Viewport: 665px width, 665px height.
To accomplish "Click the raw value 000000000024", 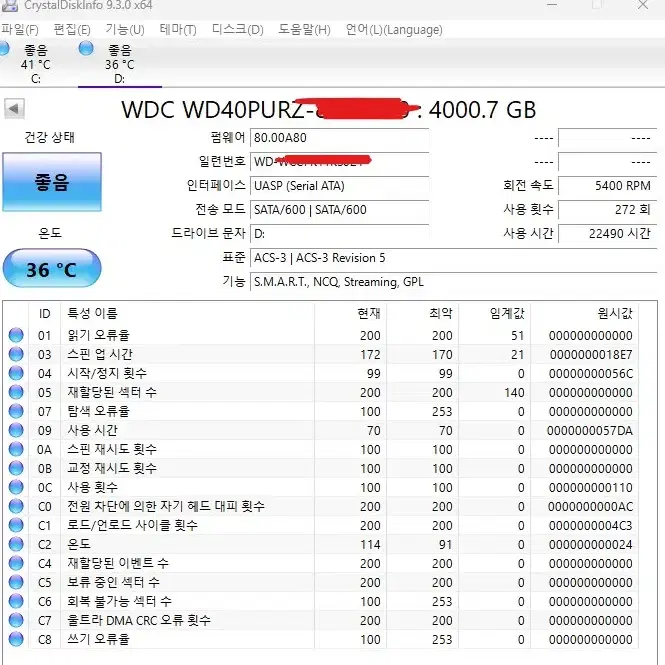I will click(590, 545).
